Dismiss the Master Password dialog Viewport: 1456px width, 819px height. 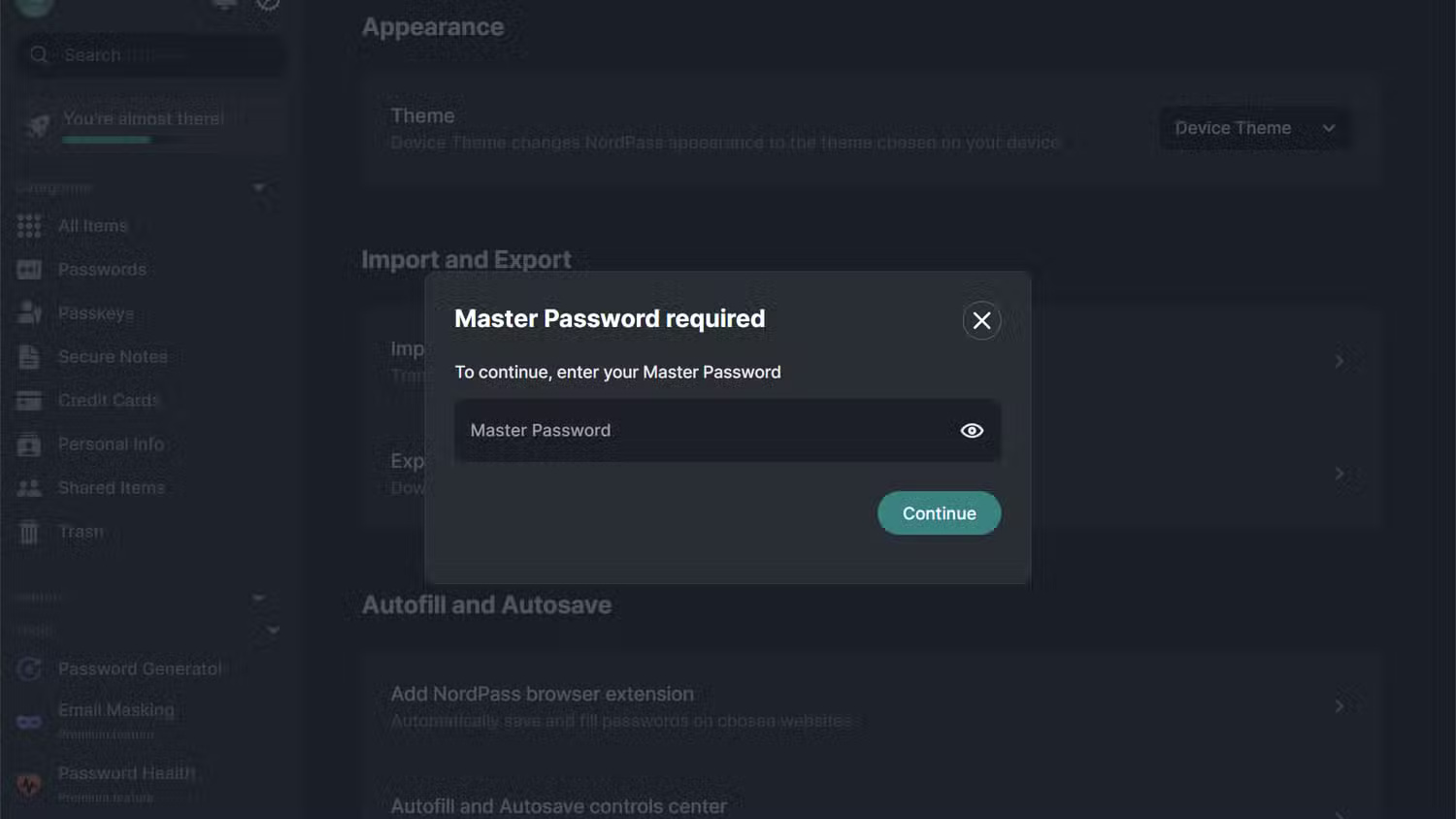pyautogui.click(x=981, y=320)
